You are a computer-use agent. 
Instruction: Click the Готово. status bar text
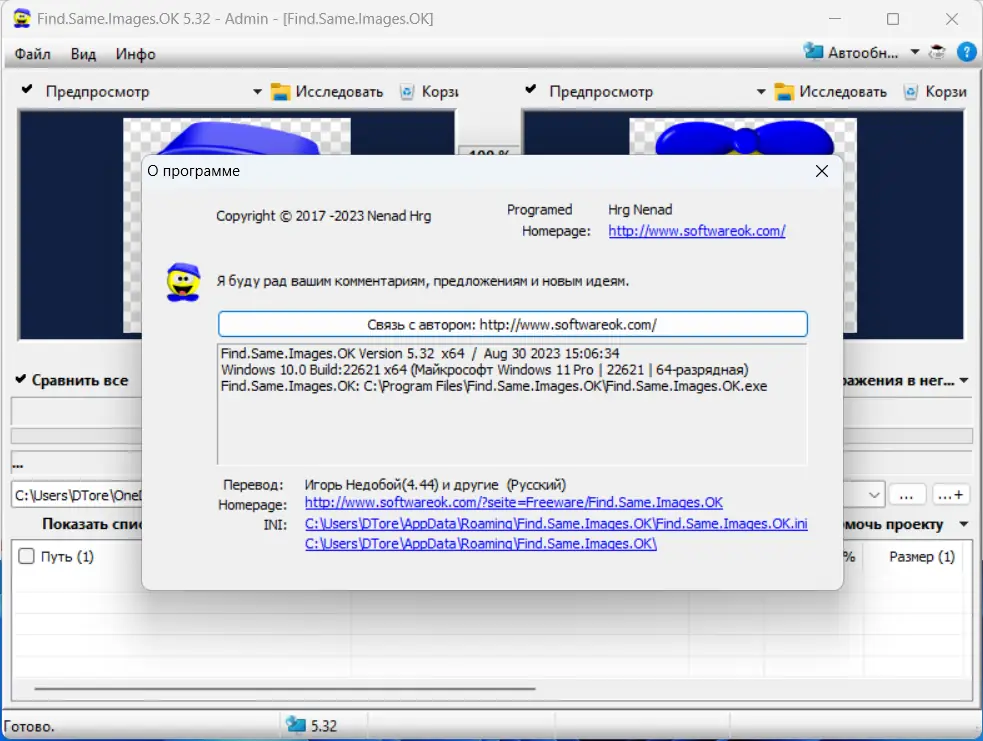(29, 727)
